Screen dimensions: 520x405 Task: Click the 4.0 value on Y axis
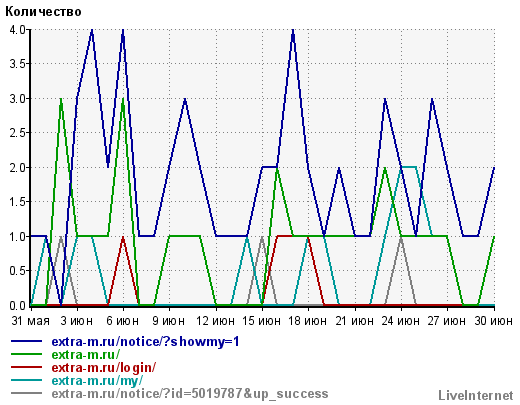tap(18, 30)
